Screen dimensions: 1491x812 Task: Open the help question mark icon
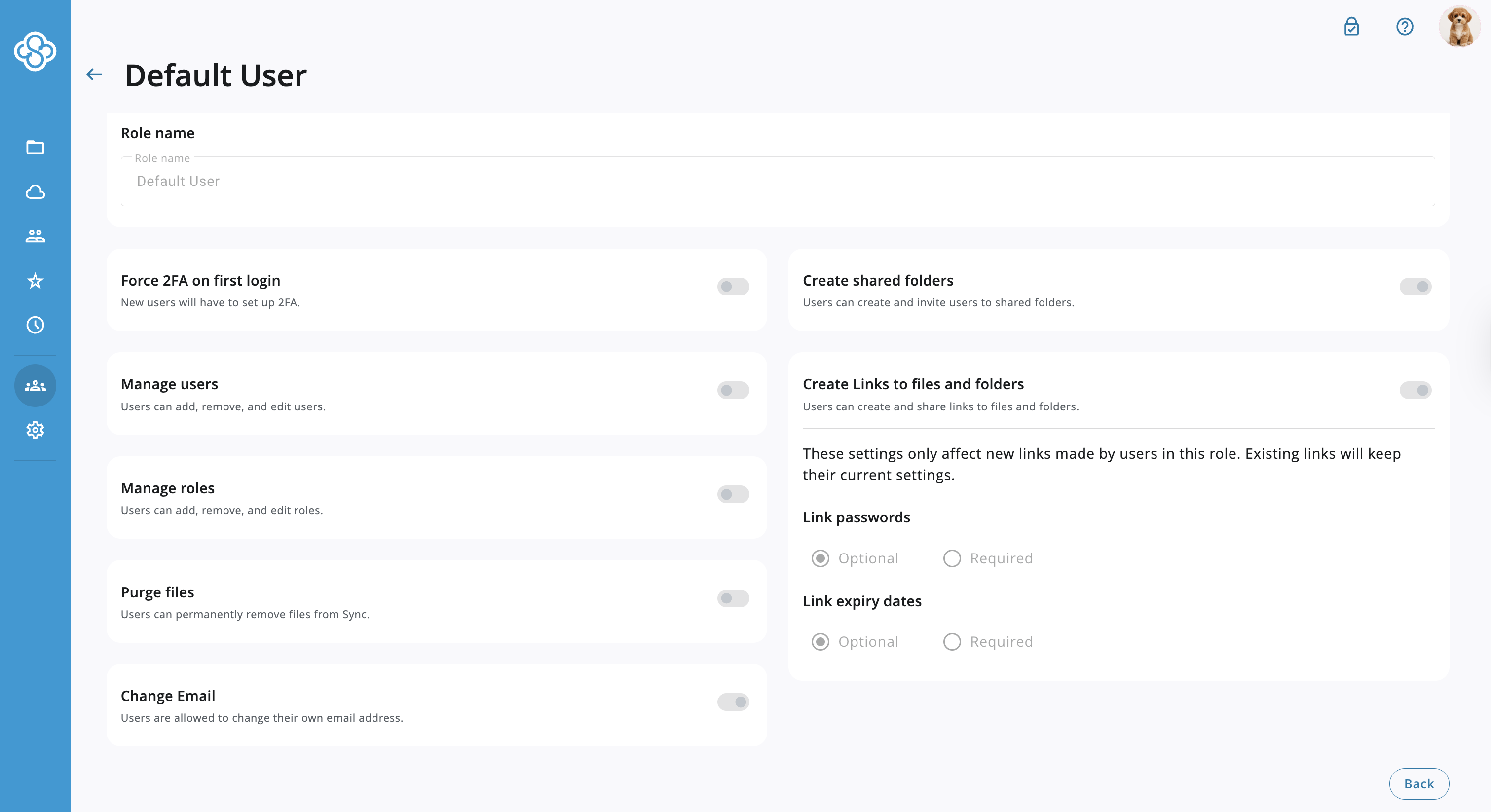point(1405,27)
